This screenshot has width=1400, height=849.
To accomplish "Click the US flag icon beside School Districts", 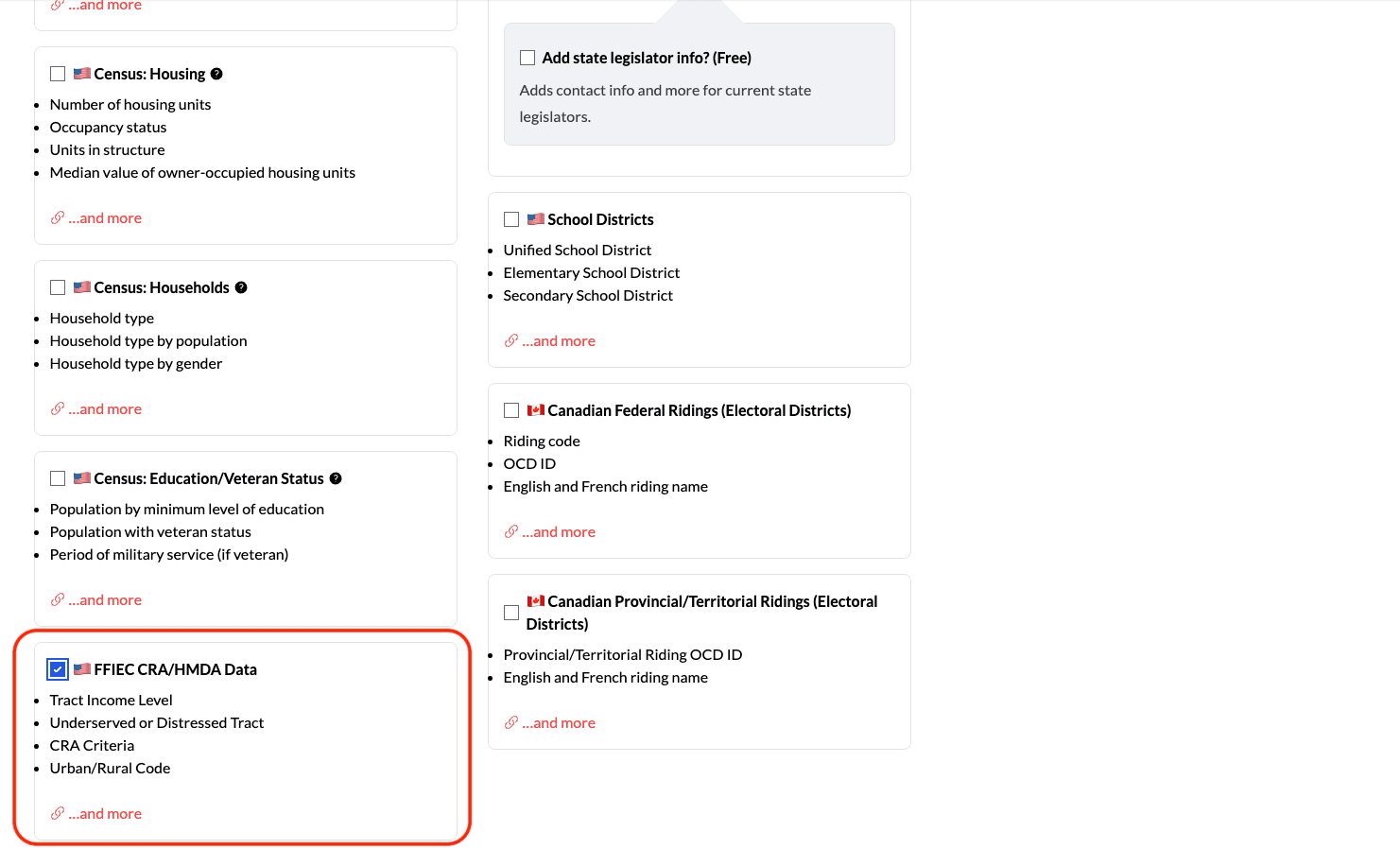I will (536, 218).
